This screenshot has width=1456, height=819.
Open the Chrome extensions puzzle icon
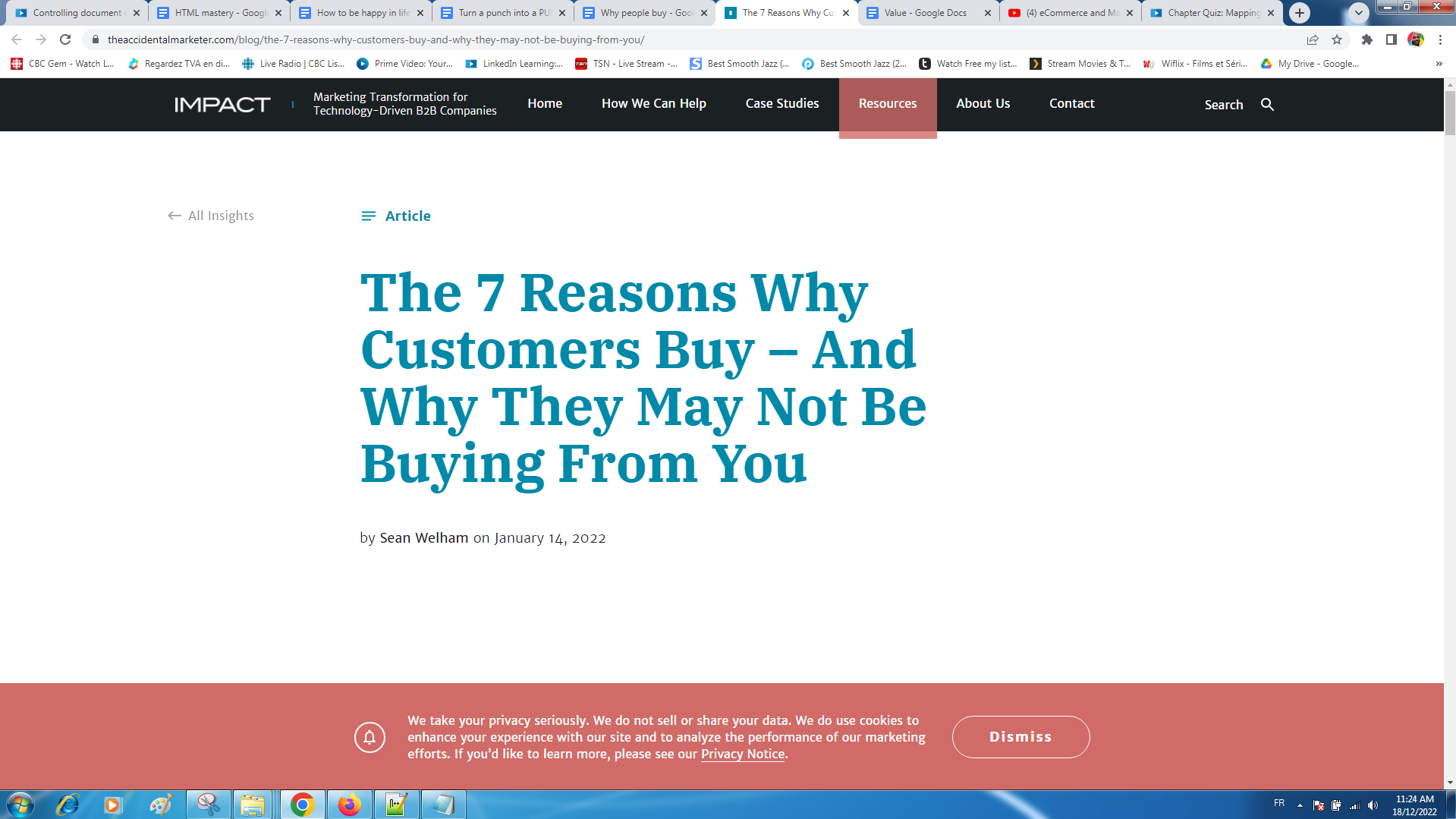pos(1366,39)
